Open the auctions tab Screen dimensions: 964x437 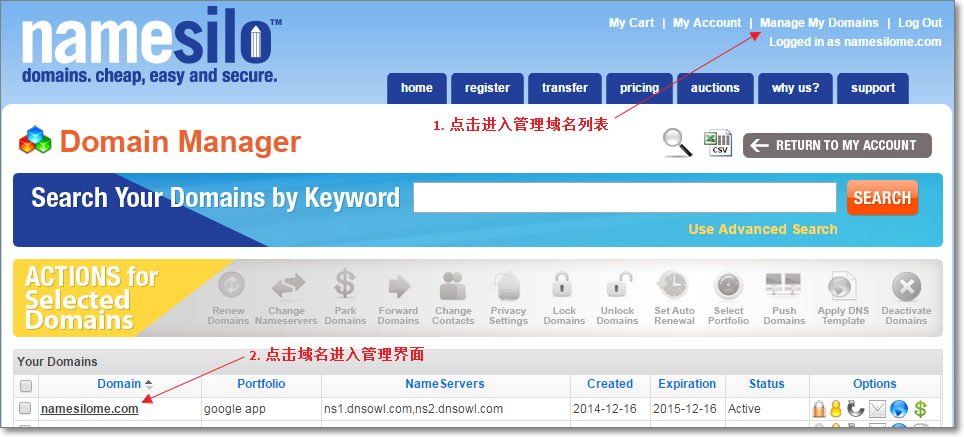pos(715,89)
